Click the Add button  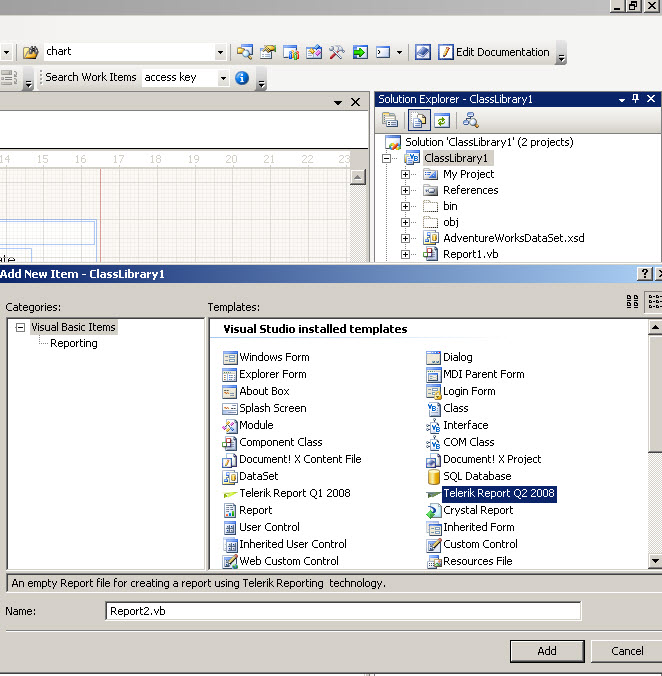pos(547,651)
